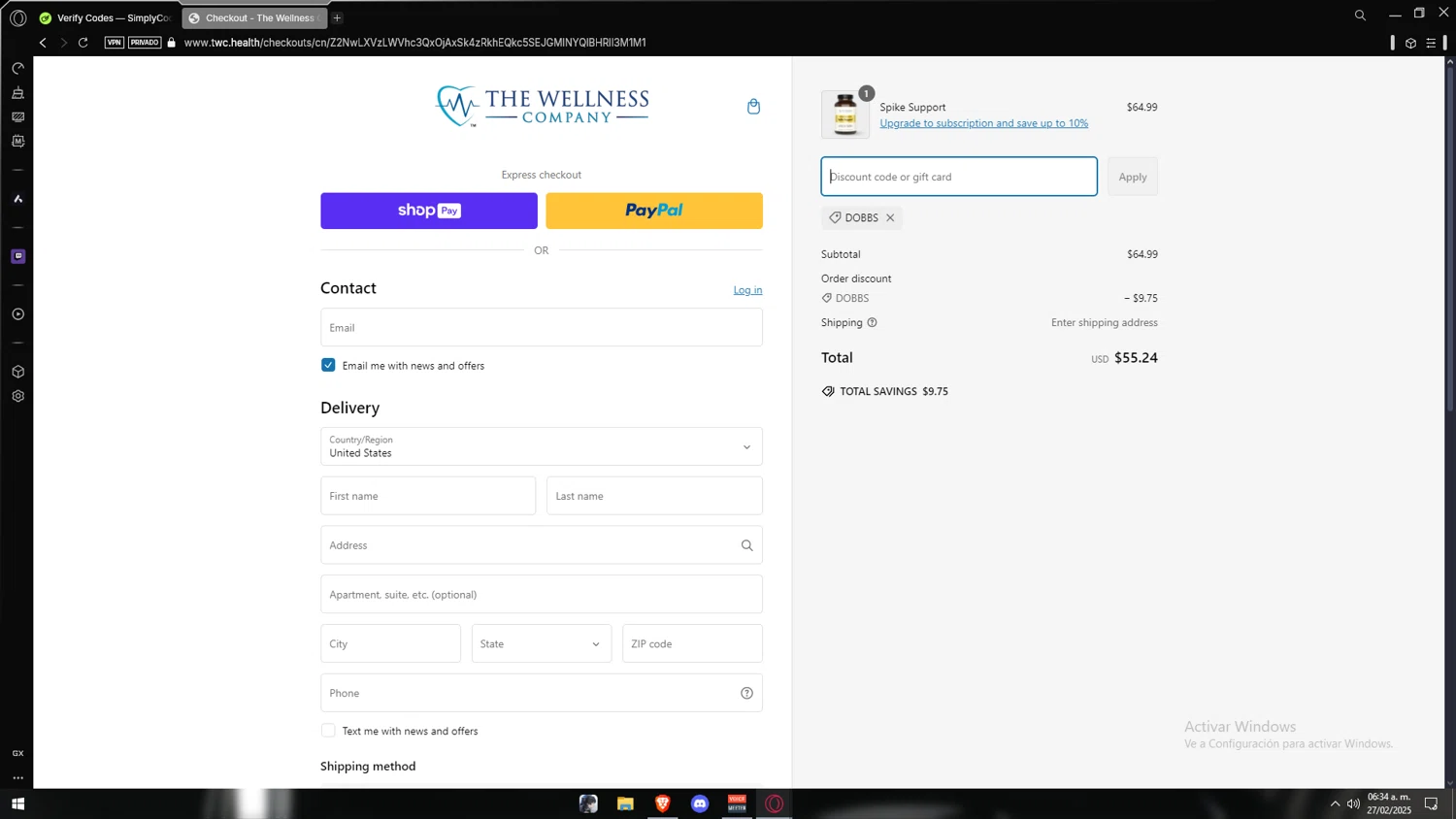Click the GX corner icon in sidebar
This screenshot has height=819, width=1456.
17,753
